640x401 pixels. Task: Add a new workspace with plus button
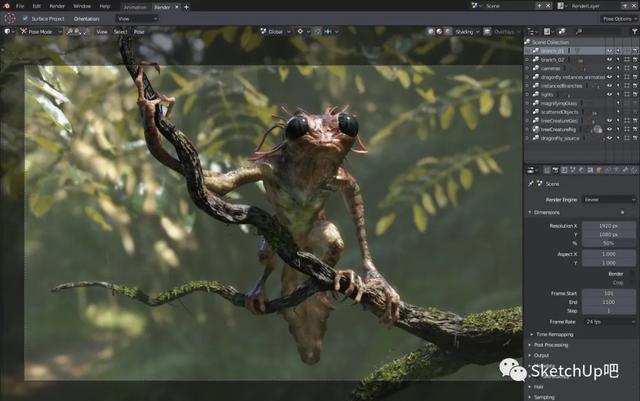[x=186, y=7]
